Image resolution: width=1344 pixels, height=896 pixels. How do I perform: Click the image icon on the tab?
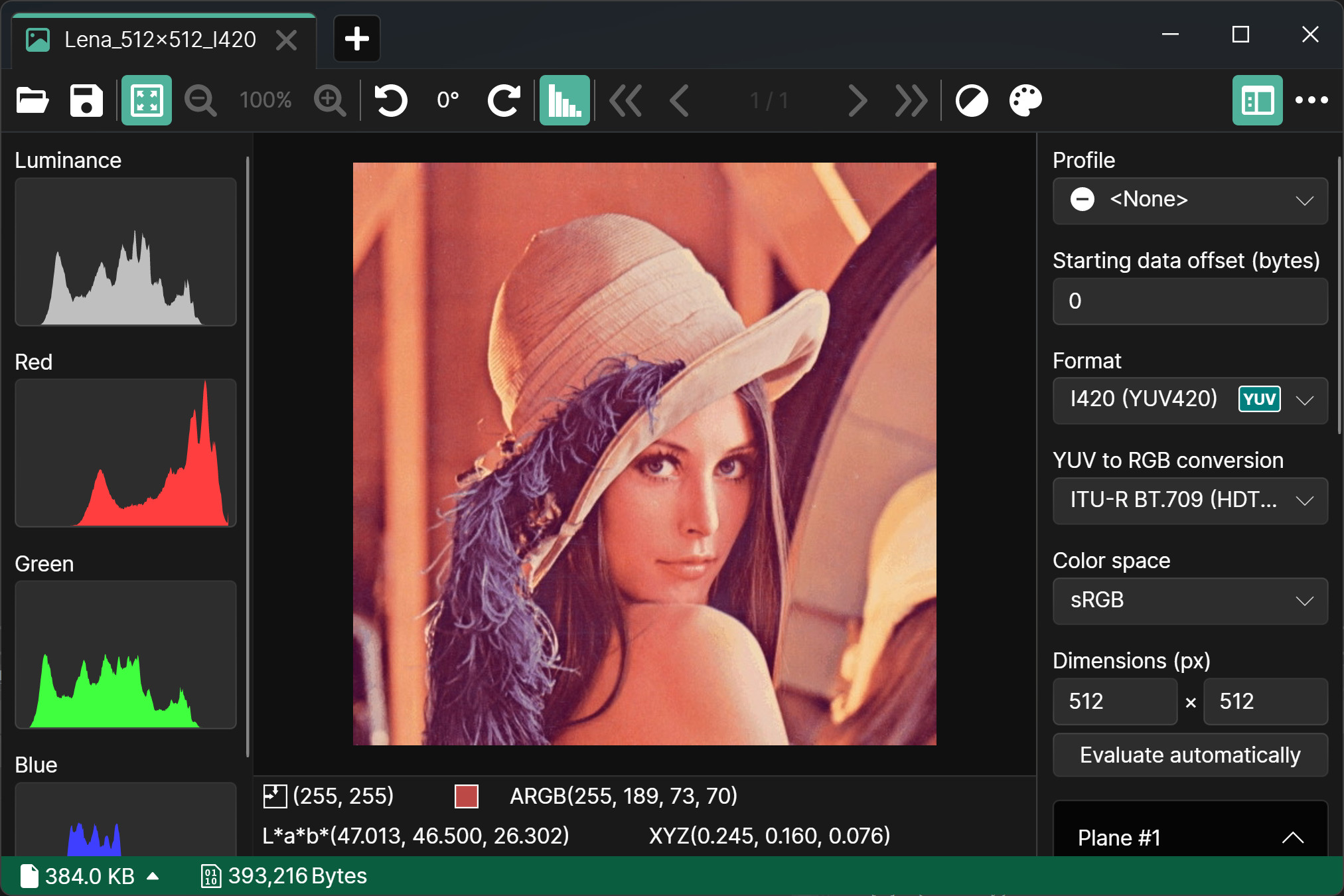point(38,40)
